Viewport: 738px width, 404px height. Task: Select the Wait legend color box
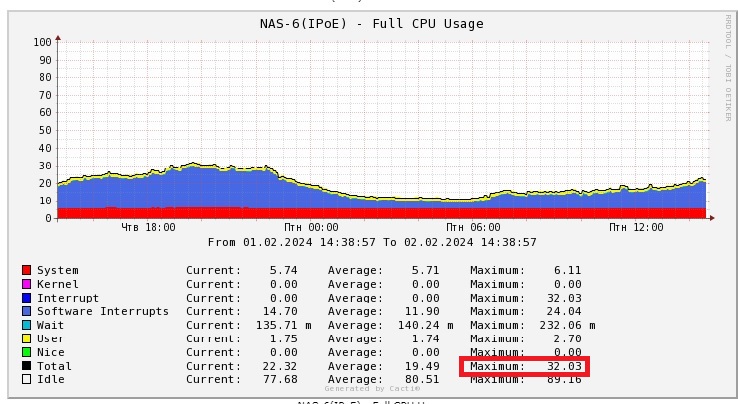click(27, 325)
